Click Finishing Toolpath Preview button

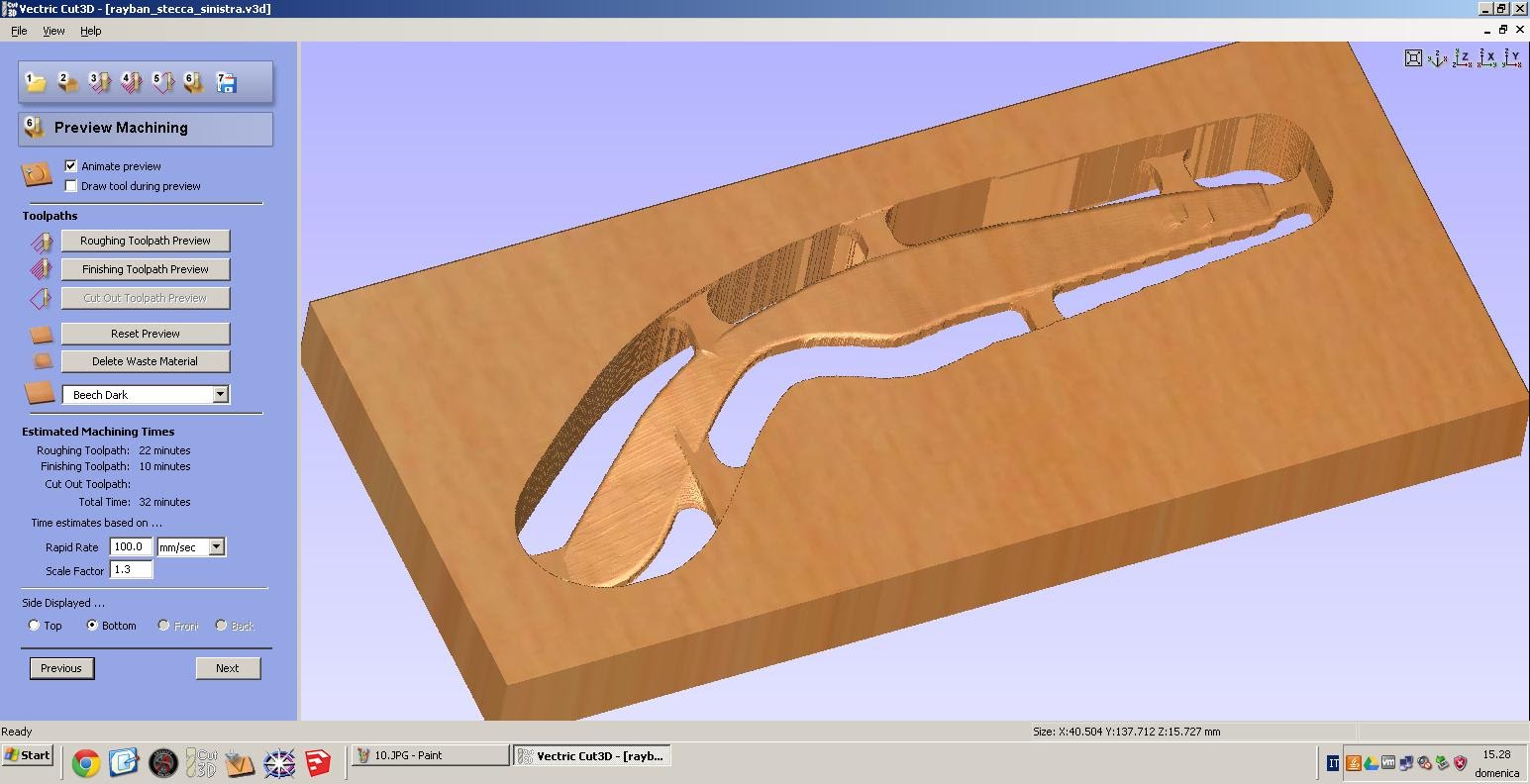point(146,269)
